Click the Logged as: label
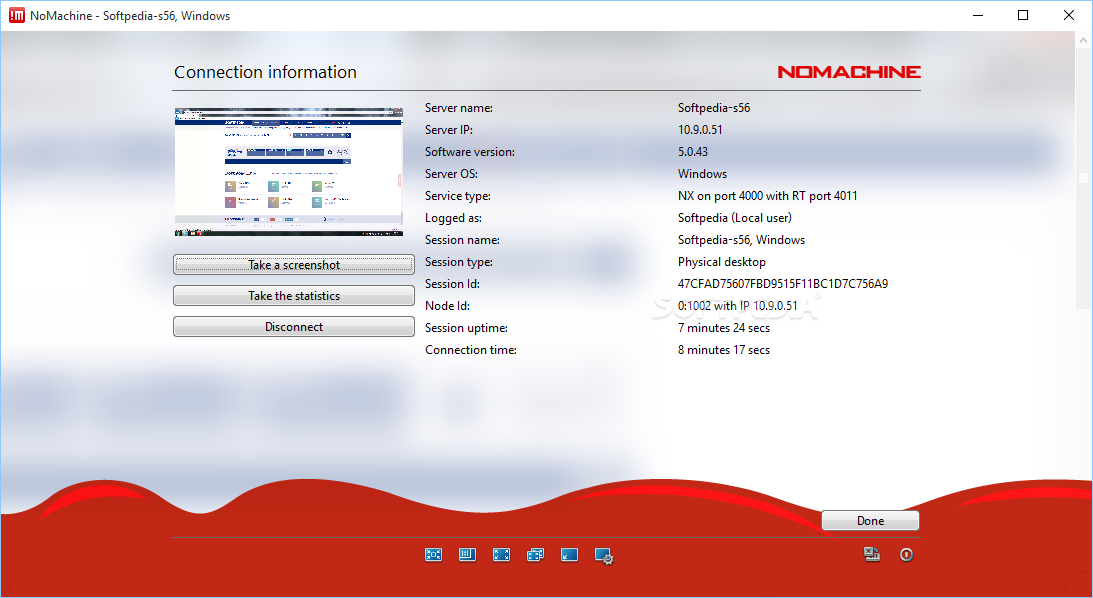This screenshot has height=598, width=1093. coord(453,218)
